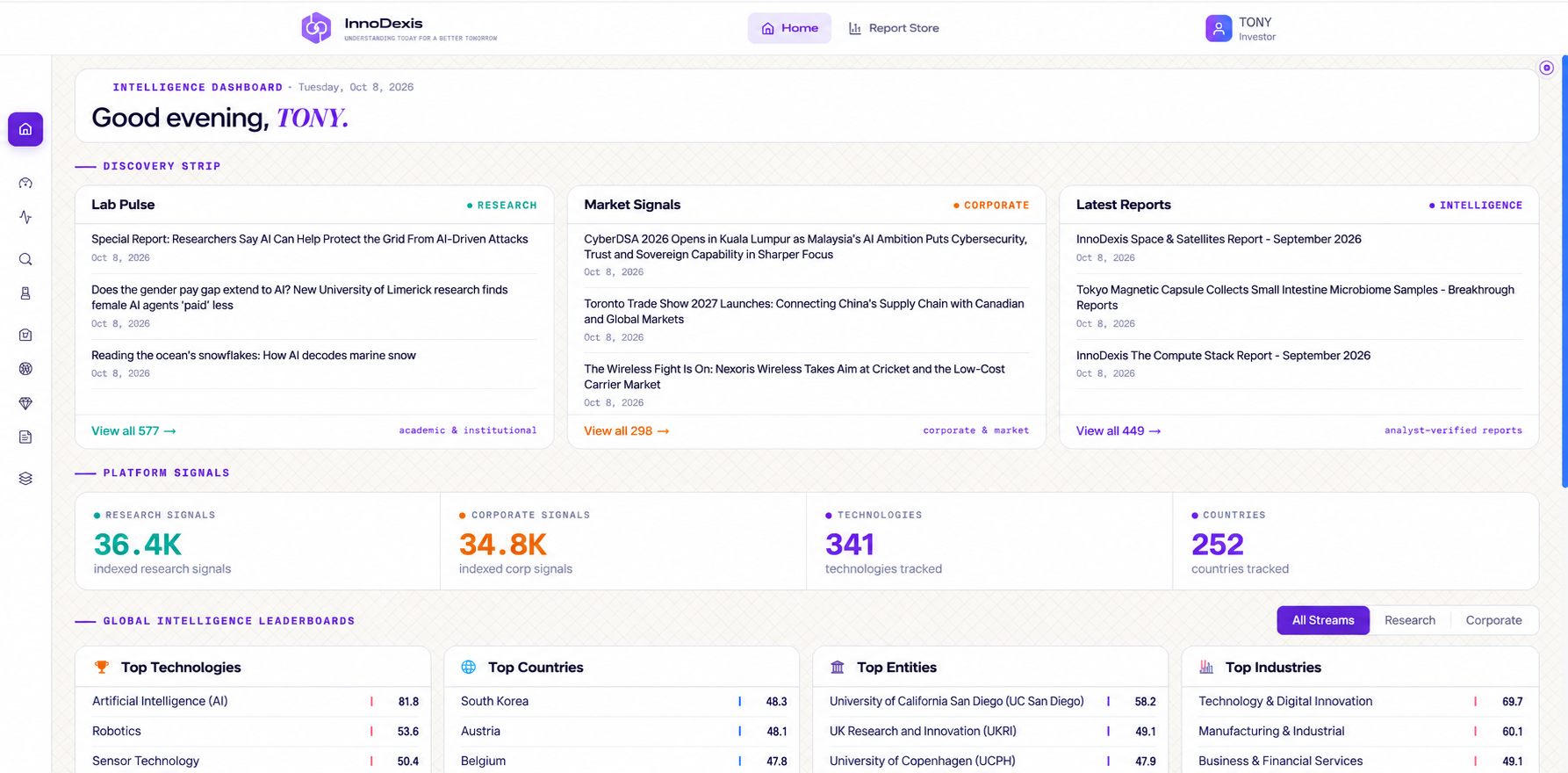Switch to the Home tab
The height and width of the screenshot is (773, 1568).
point(789,28)
